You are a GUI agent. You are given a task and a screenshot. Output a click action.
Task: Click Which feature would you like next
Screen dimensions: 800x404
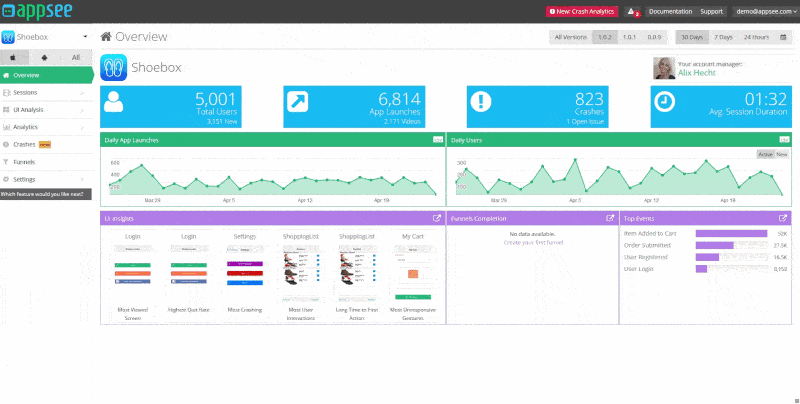(45, 194)
